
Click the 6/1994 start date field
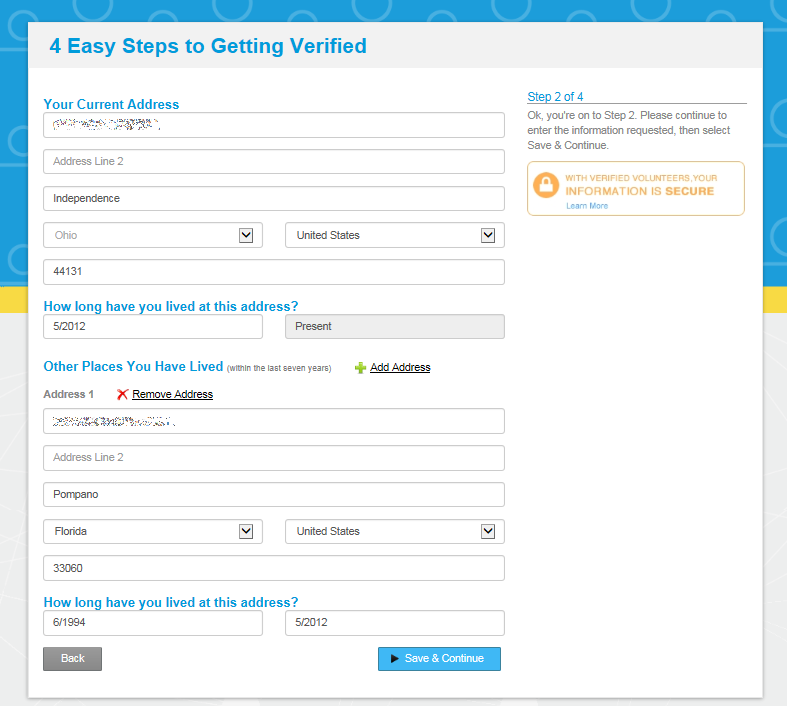pos(153,623)
